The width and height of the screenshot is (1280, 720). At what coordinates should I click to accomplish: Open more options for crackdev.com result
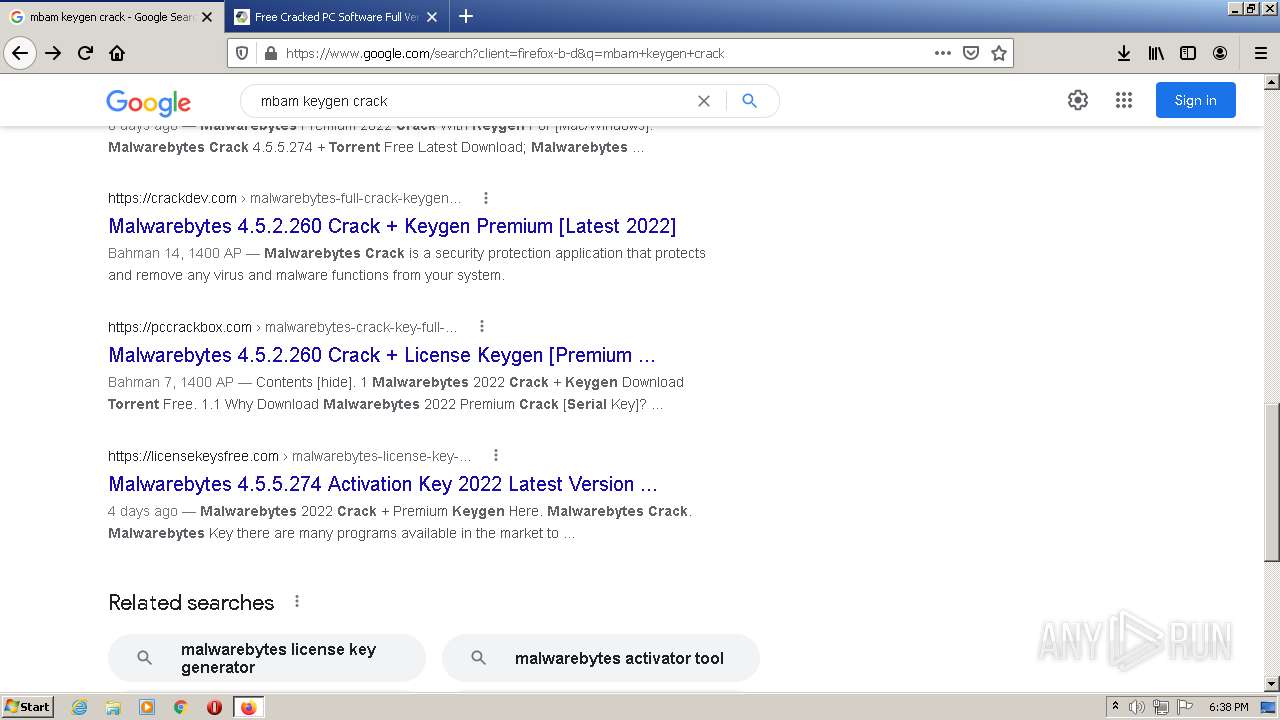click(x=486, y=198)
